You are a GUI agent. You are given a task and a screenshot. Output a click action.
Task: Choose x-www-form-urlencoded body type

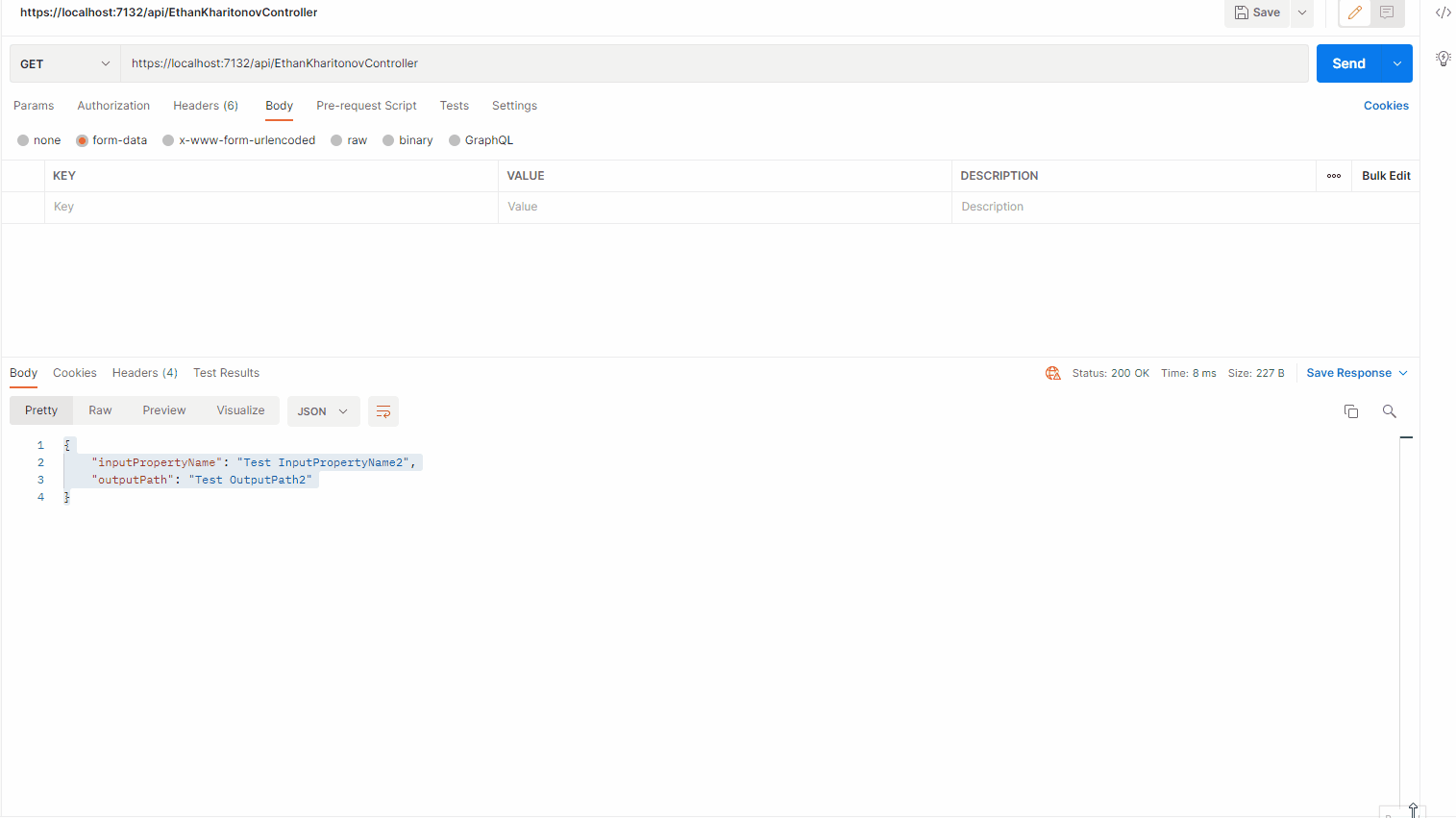tap(168, 140)
